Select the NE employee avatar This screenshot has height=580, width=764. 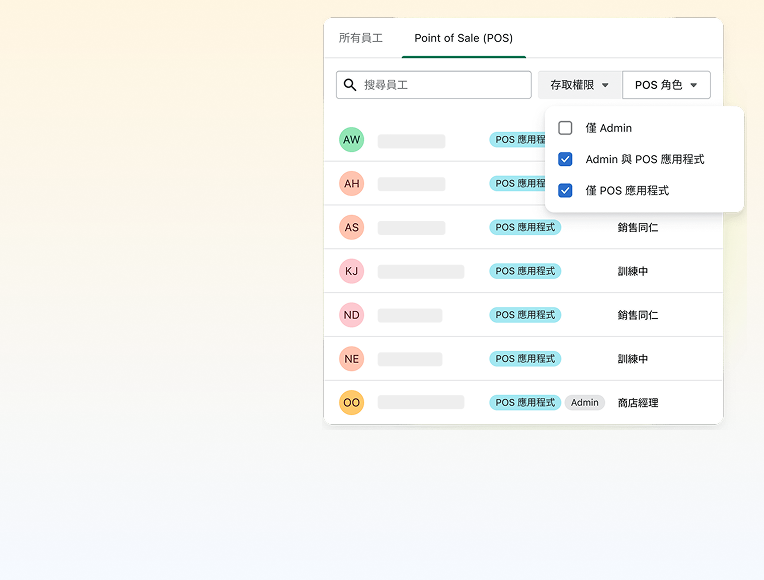(x=351, y=359)
